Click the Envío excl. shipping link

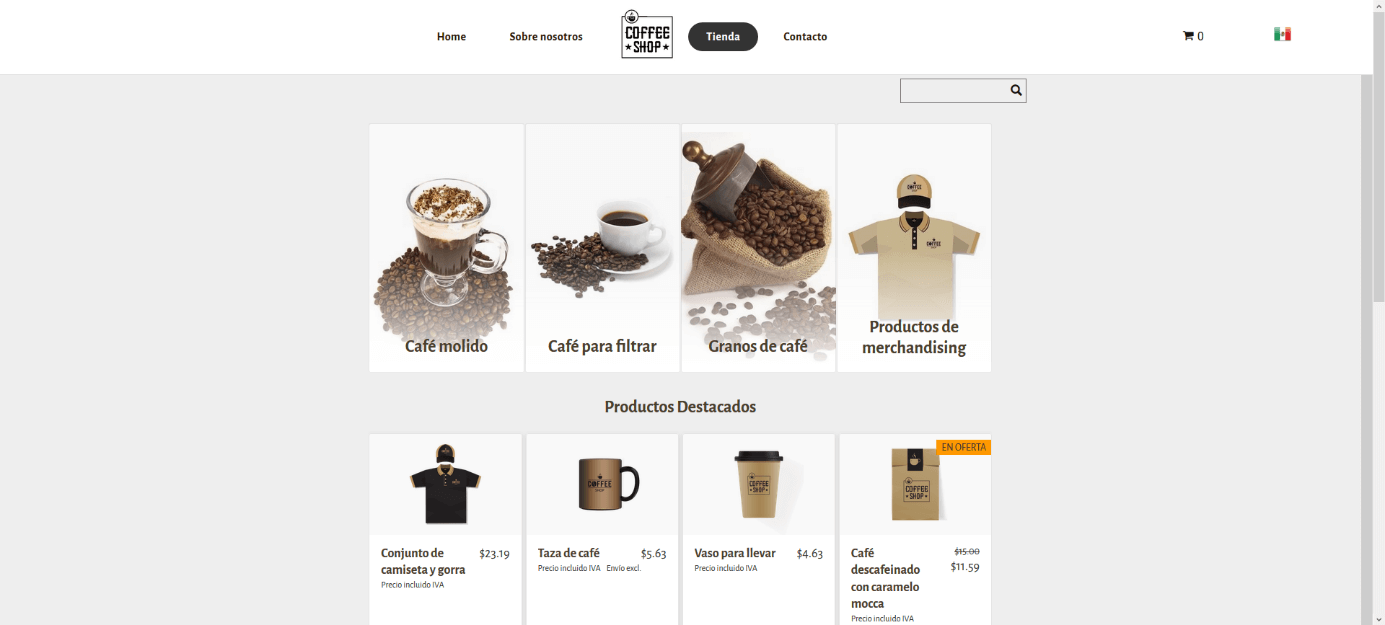pos(623,568)
